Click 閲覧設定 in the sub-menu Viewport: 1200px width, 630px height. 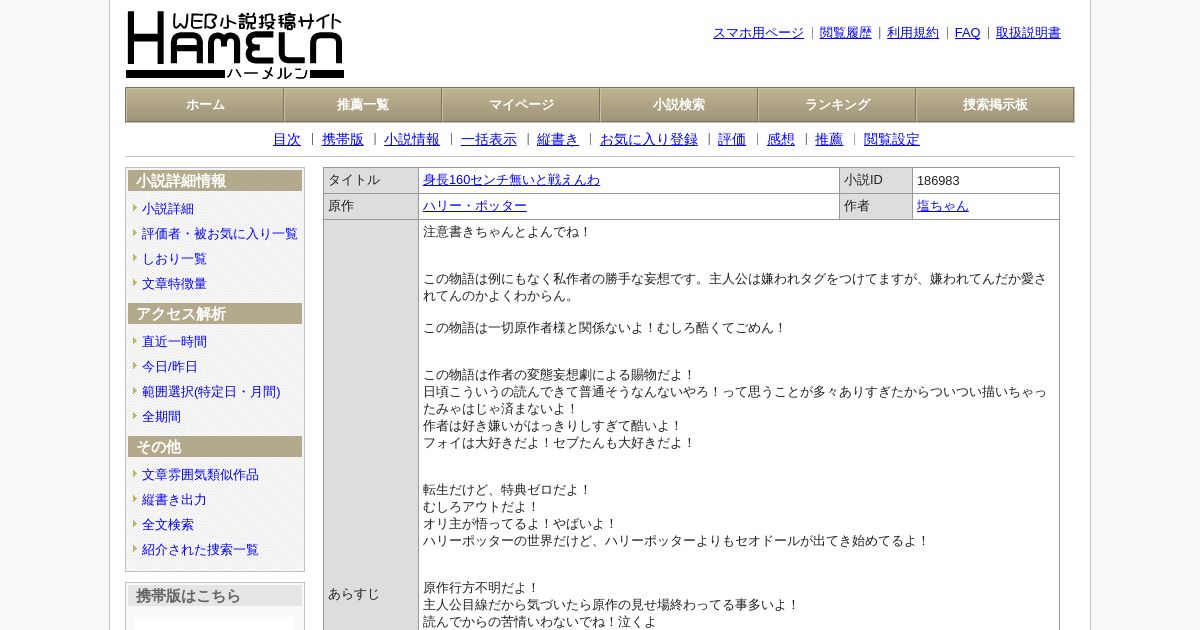pyautogui.click(x=892, y=140)
